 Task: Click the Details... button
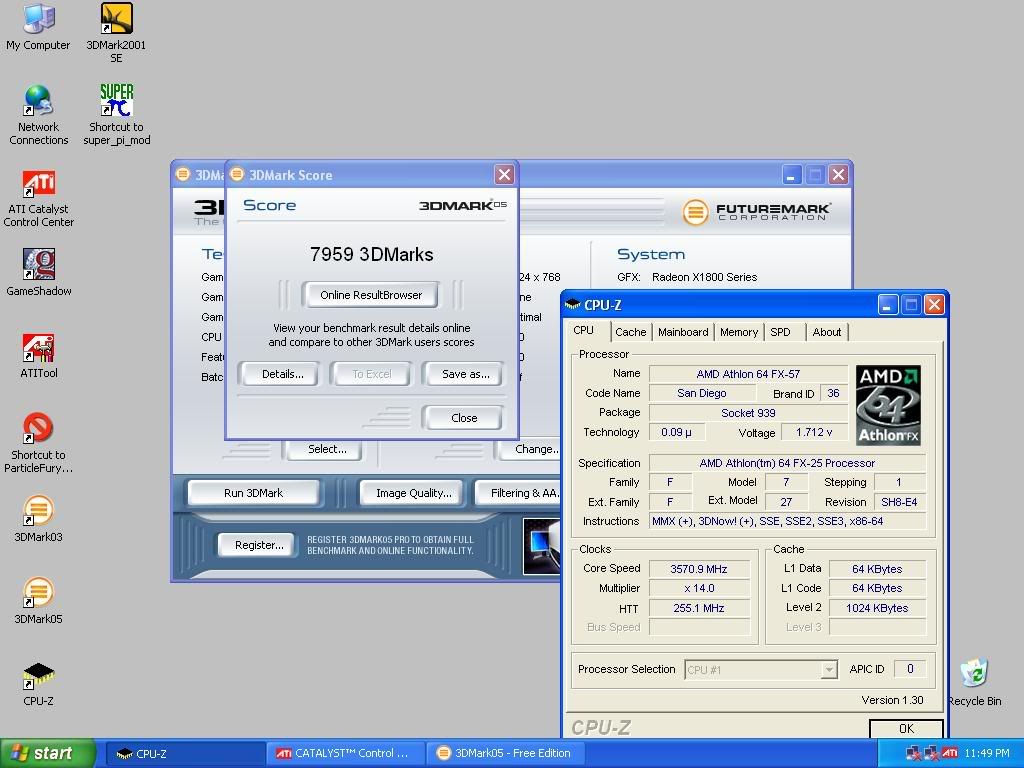coord(282,374)
